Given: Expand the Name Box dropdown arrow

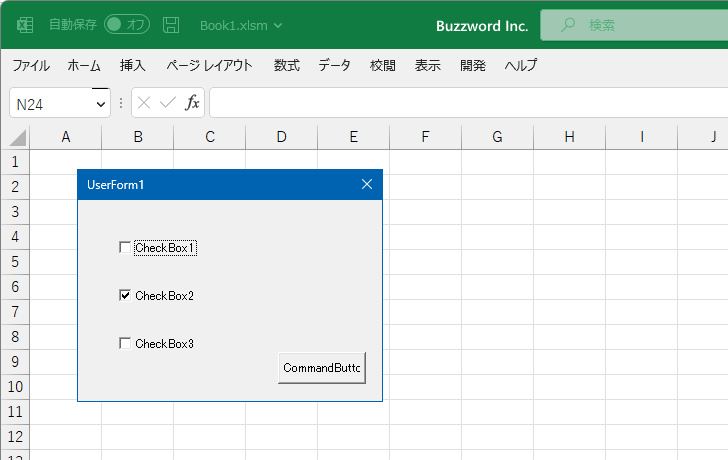Looking at the screenshot, I should (100, 104).
